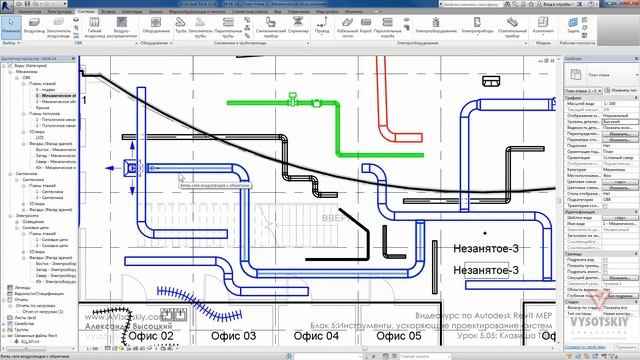640x360 pixels.
Task: Click the Изменить тип button in Properties
Action: (x=621, y=91)
